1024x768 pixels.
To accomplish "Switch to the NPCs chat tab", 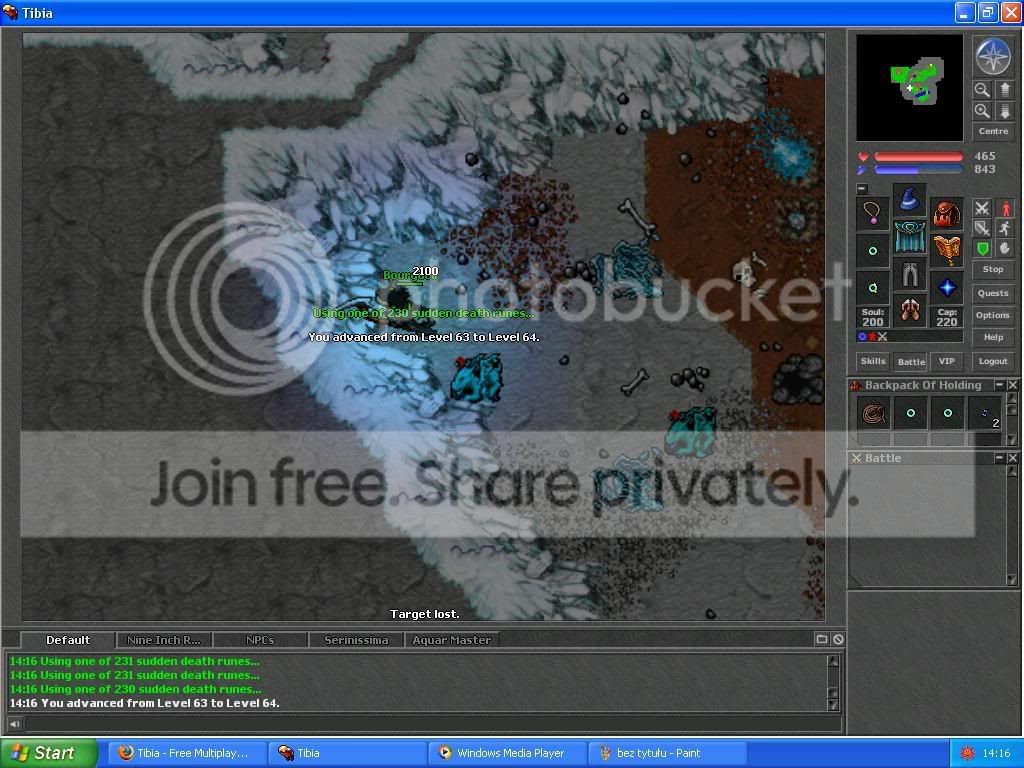I will point(260,640).
